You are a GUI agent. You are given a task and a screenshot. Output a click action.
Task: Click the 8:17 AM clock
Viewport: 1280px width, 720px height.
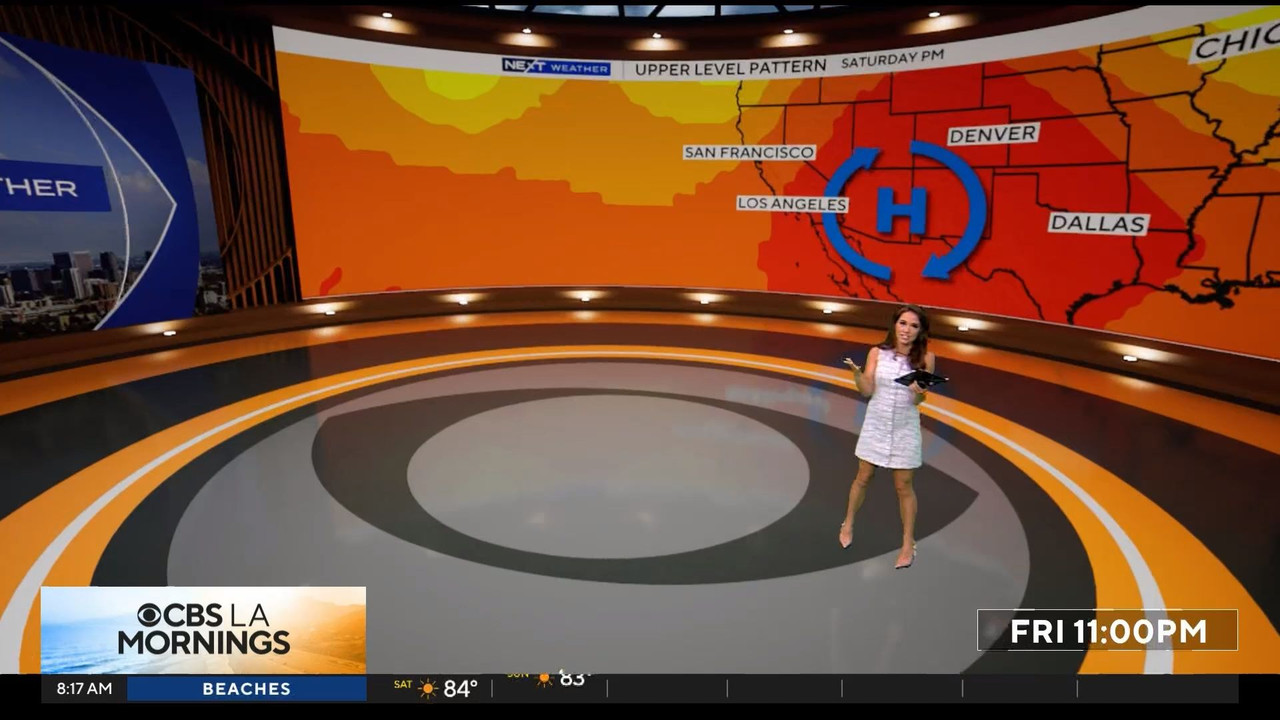click(84, 689)
